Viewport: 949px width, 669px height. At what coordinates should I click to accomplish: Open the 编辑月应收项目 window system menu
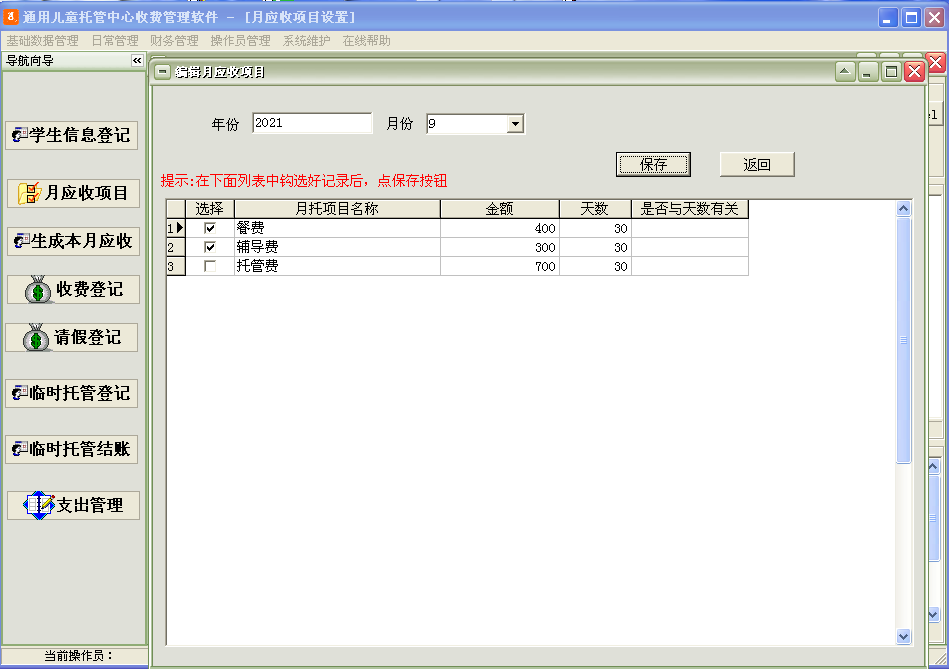pyautogui.click(x=163, y=72)
